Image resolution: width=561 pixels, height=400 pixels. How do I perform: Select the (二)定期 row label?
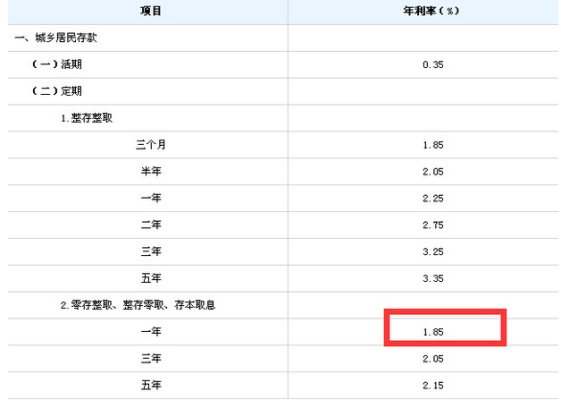tap(57, 91)
